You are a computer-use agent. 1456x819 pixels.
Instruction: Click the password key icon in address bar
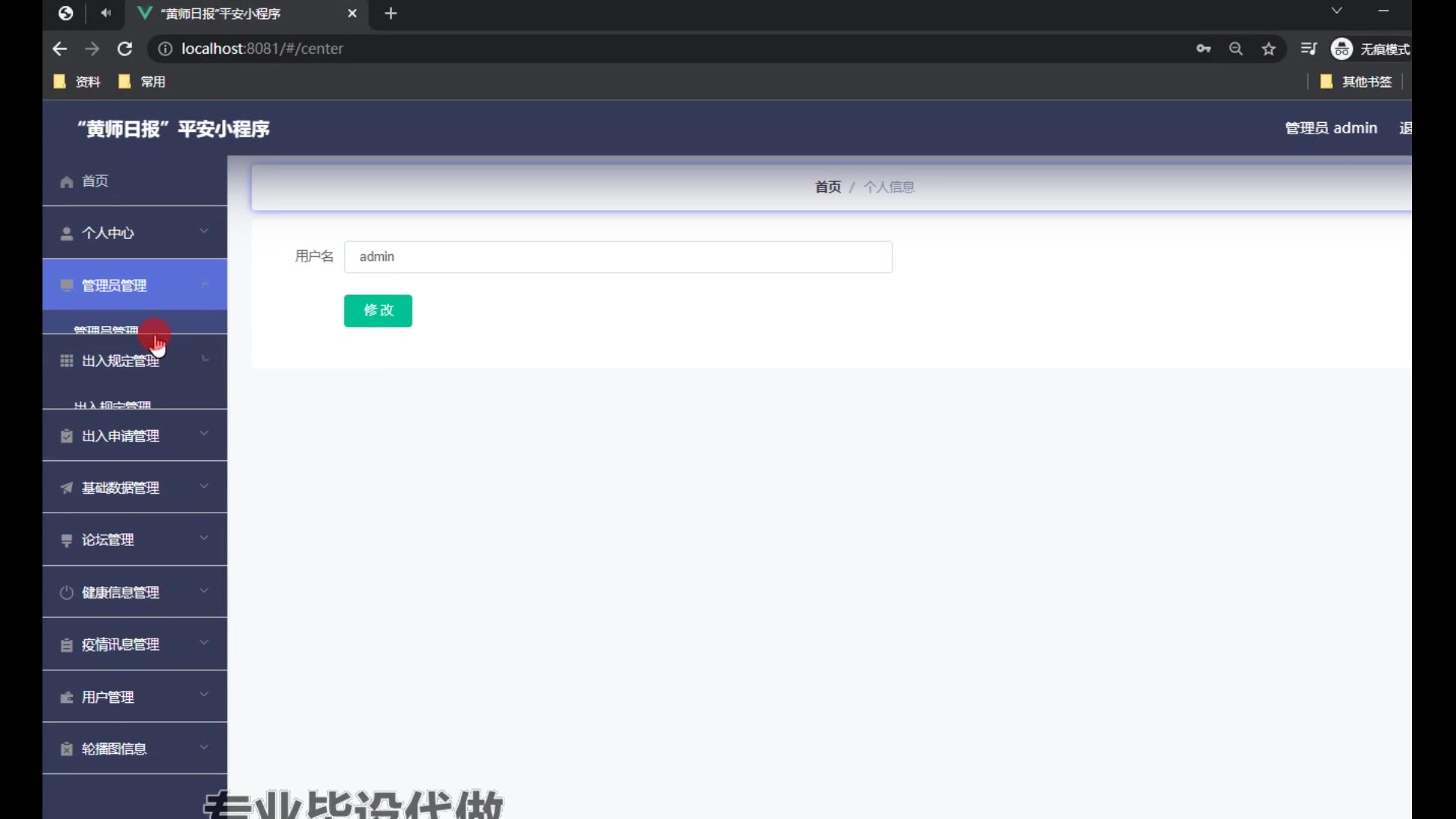point(1203,49)
